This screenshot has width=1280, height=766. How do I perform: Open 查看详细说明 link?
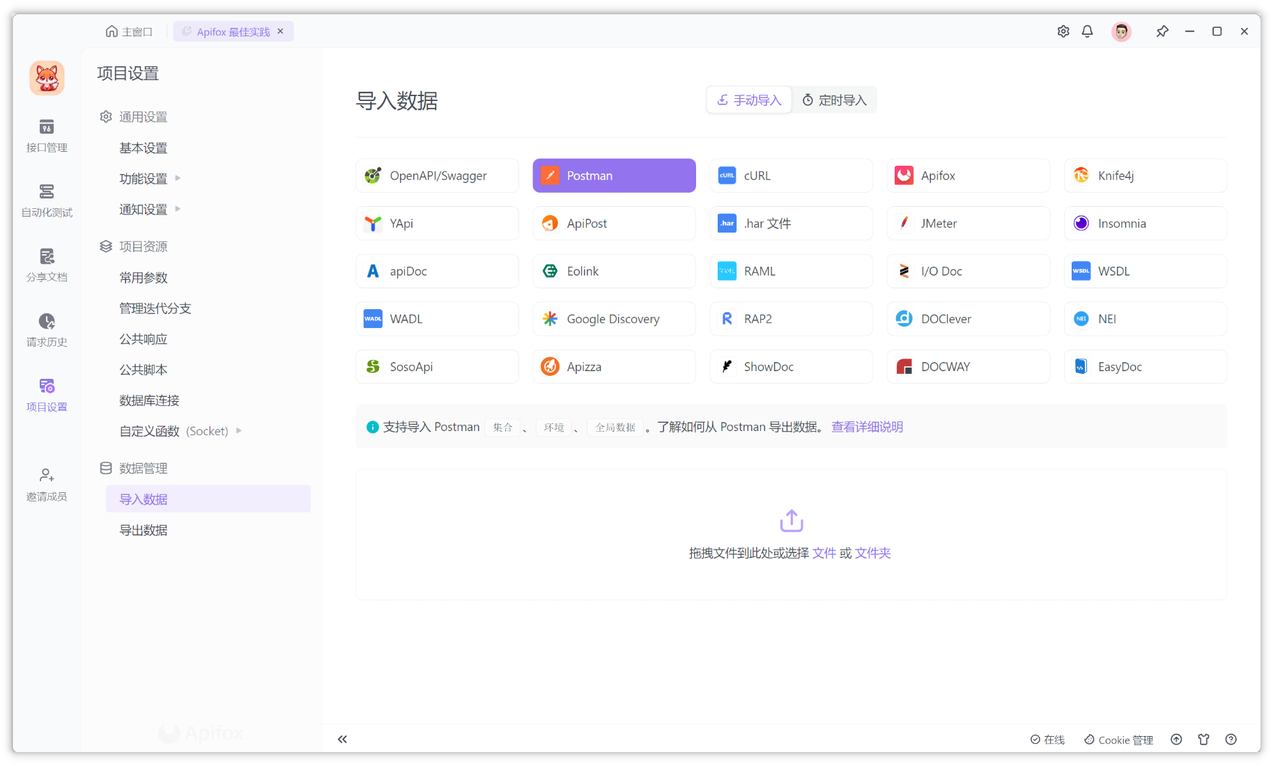coord(867,427)
